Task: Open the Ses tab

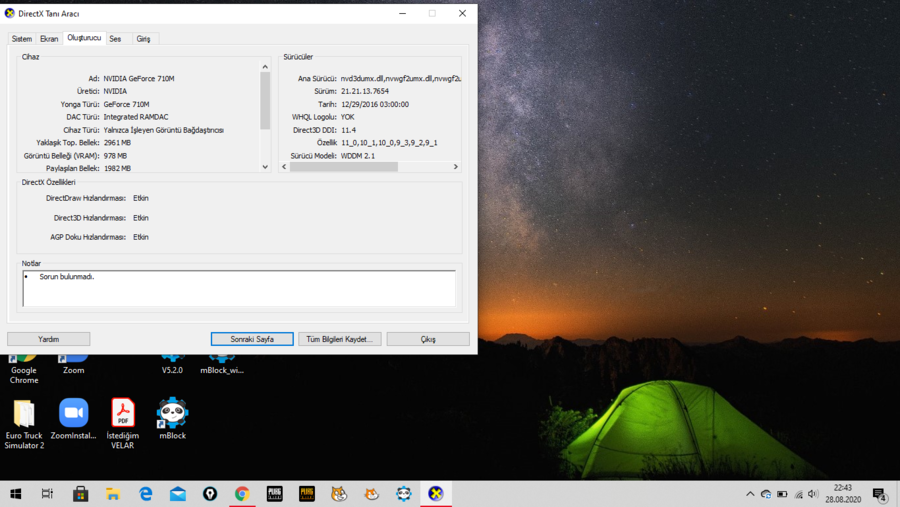Action: point(115,39)
